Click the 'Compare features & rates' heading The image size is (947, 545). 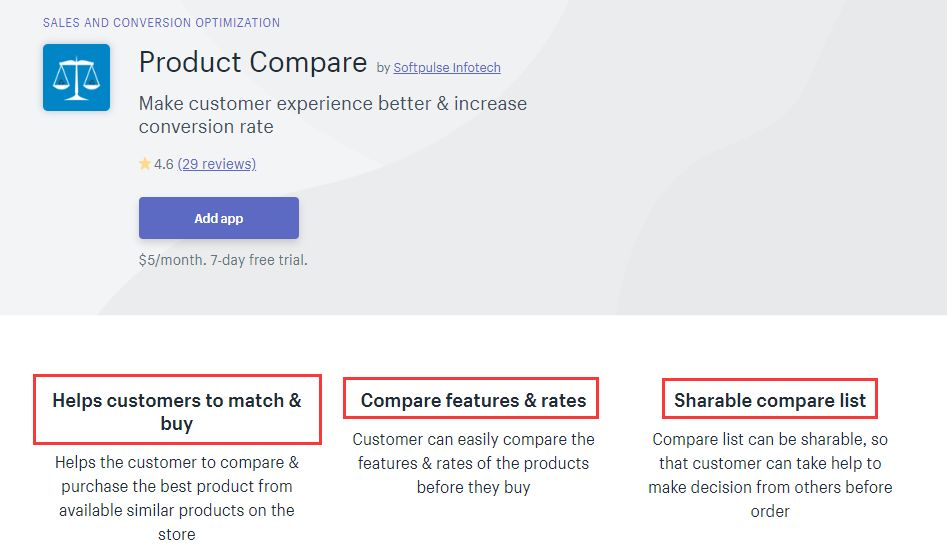pyautogui.click(x=474, y=401)
